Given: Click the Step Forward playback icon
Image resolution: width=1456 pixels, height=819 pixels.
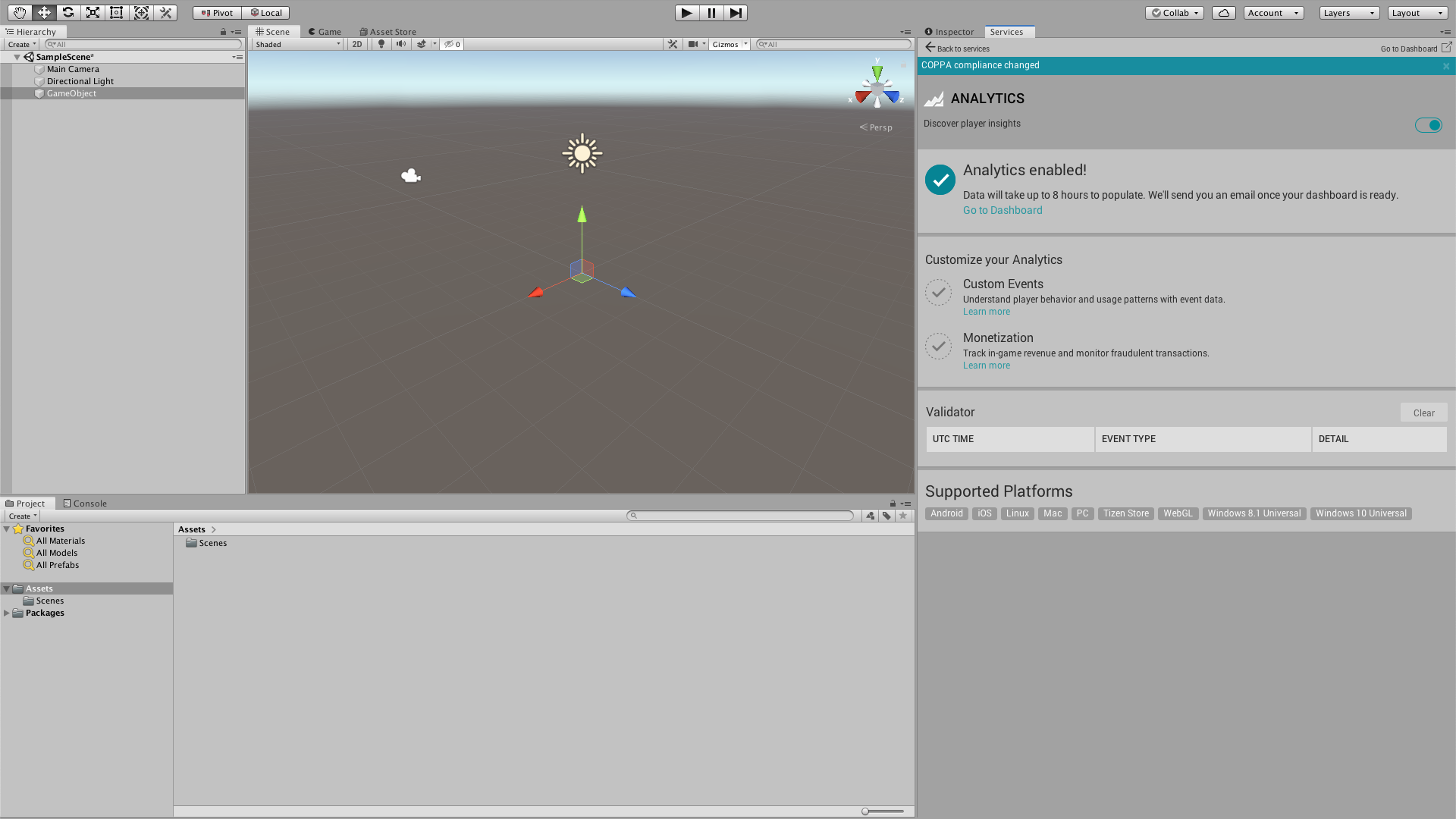Looking at the screenshot, I should point(735,12).
